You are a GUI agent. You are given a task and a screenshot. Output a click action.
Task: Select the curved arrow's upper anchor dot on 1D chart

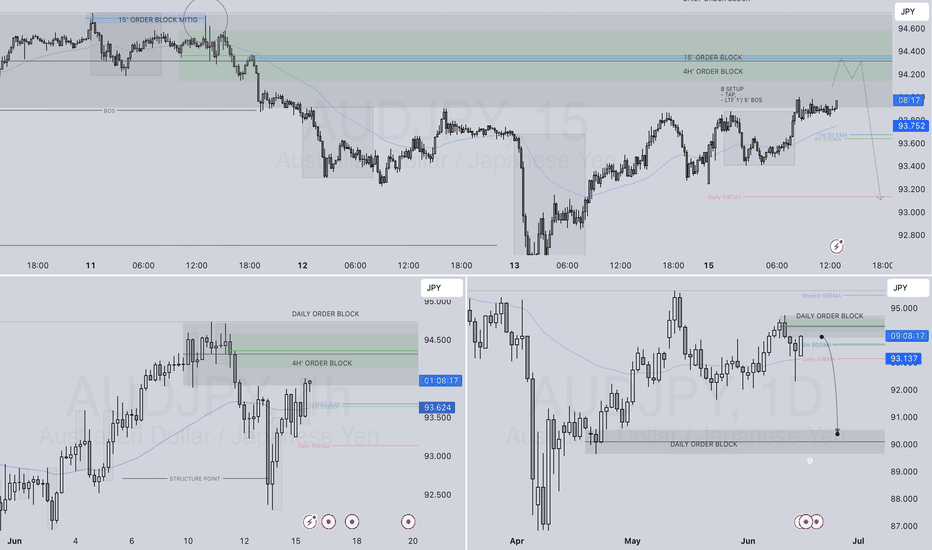[x=821, y=337]
